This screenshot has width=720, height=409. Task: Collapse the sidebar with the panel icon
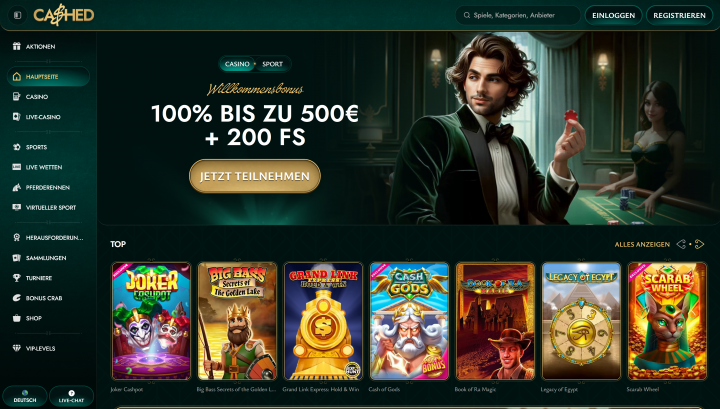17,15
